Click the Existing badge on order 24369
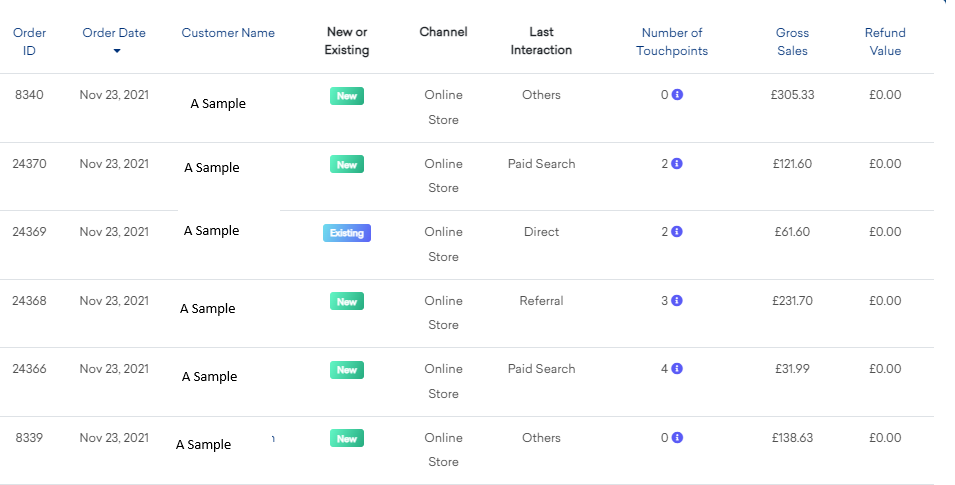955x485 pixels. [x=347, y=233]
